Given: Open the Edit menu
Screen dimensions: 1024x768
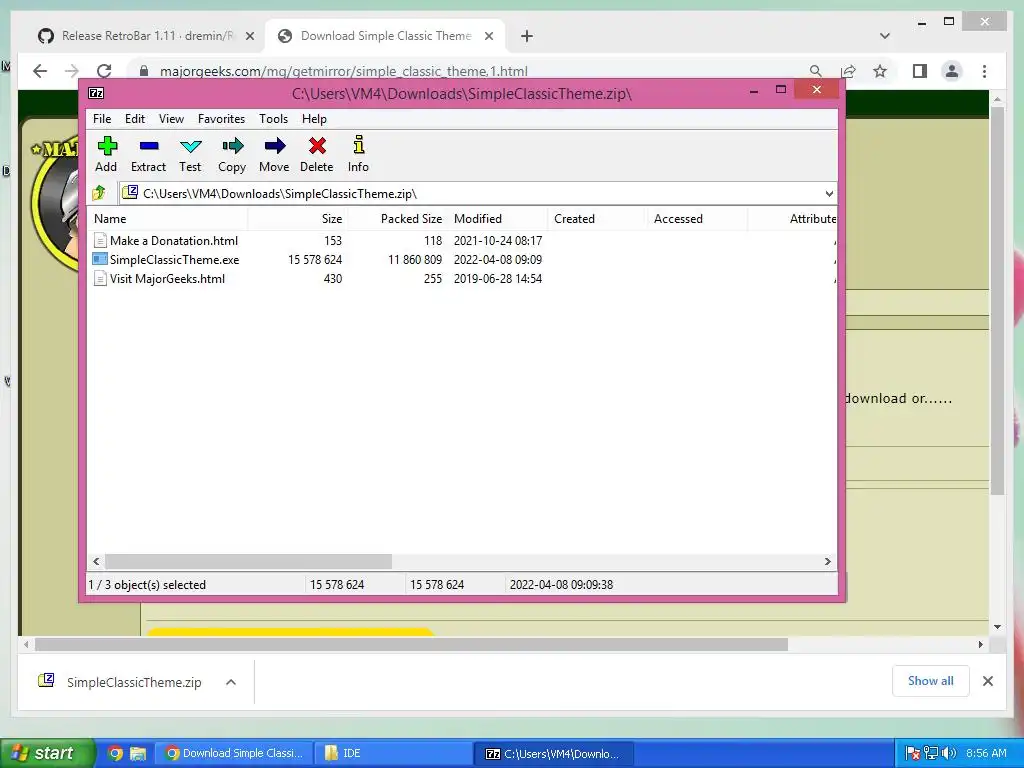Looking at the screenshot, I should [135, 118].
